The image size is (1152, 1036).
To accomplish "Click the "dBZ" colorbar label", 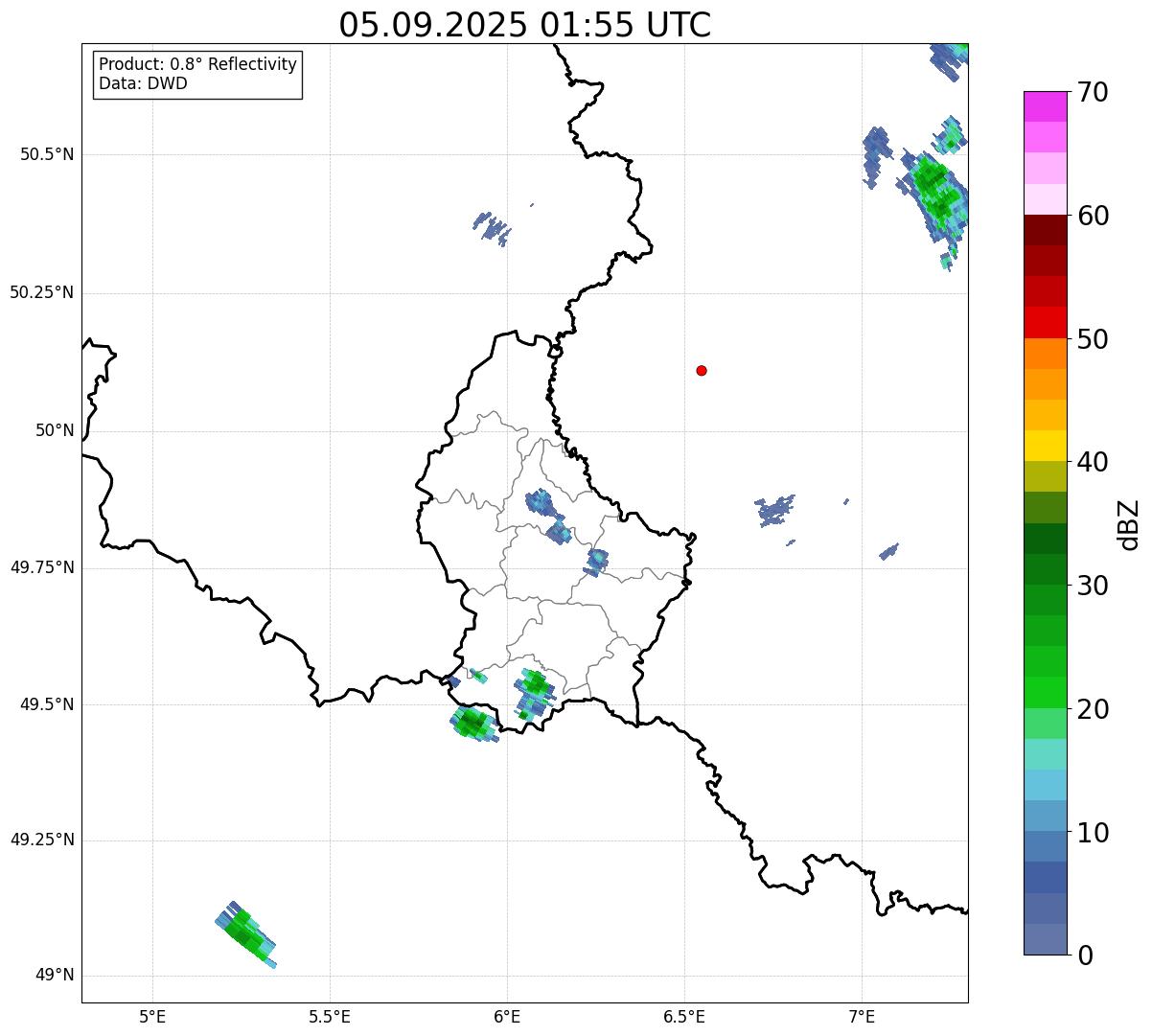I will (x=1129, y=523).
